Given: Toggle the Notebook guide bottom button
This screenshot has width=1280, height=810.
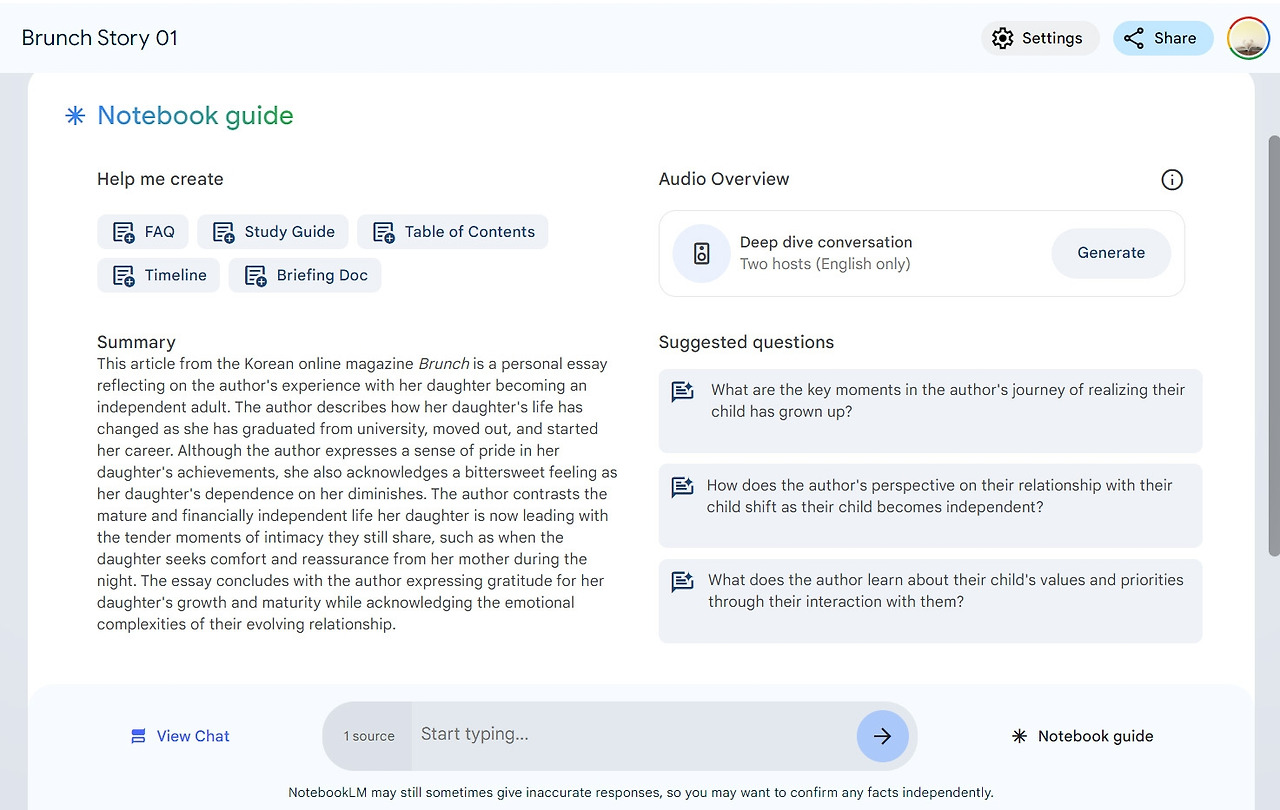Looking at the screenshot, I should [1083, 736].
